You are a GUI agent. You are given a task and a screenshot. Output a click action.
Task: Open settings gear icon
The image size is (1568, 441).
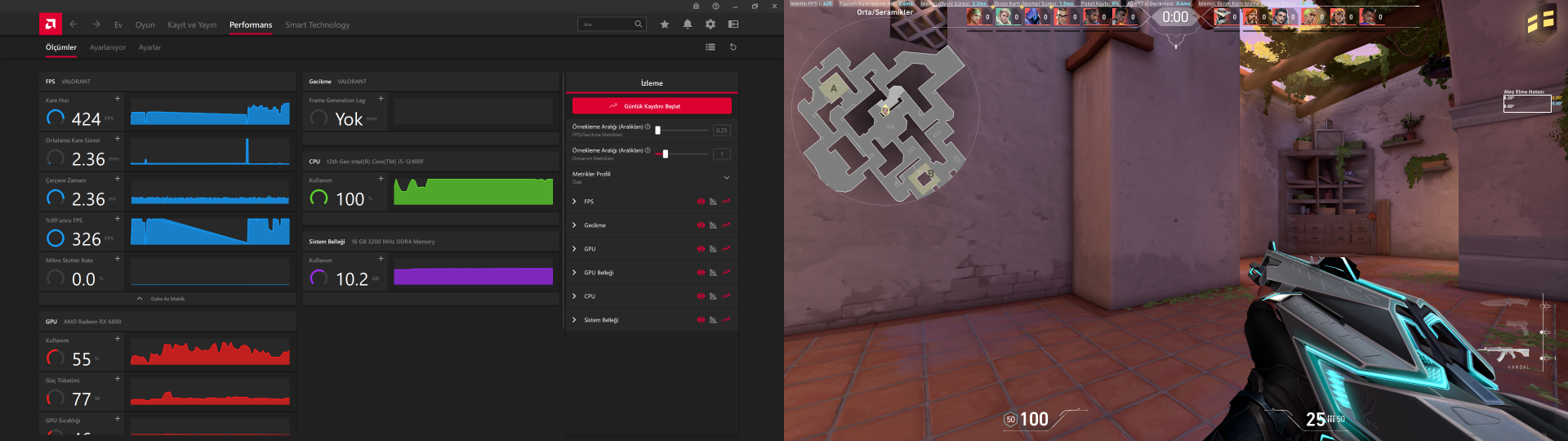pos(710,24)
